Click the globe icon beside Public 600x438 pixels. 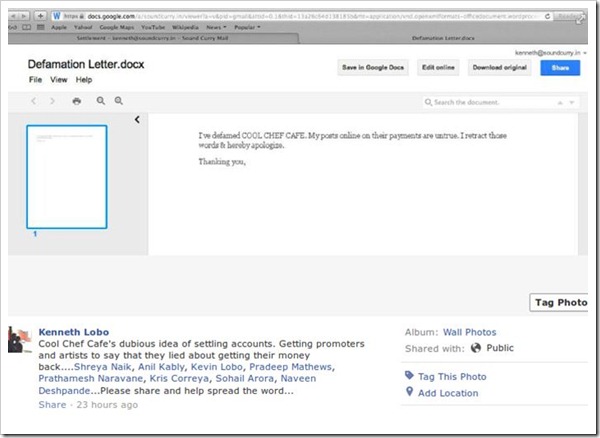click(476, 348)
